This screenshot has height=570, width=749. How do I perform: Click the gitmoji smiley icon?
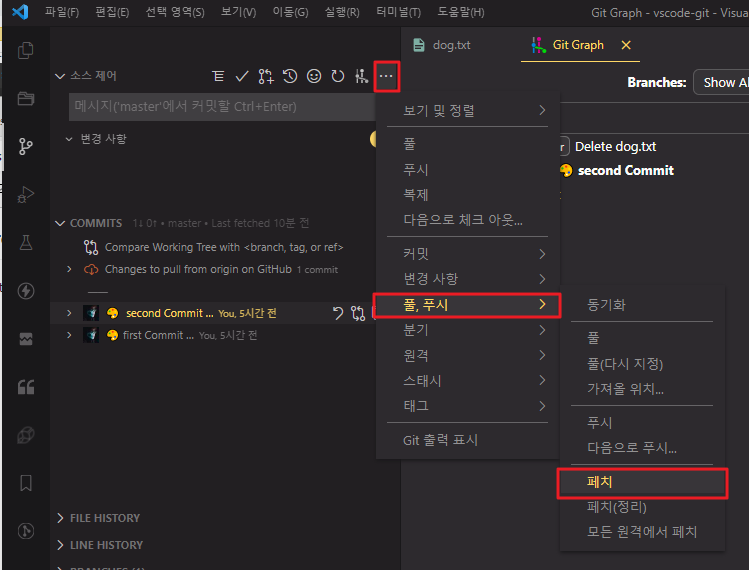(314, 76)
